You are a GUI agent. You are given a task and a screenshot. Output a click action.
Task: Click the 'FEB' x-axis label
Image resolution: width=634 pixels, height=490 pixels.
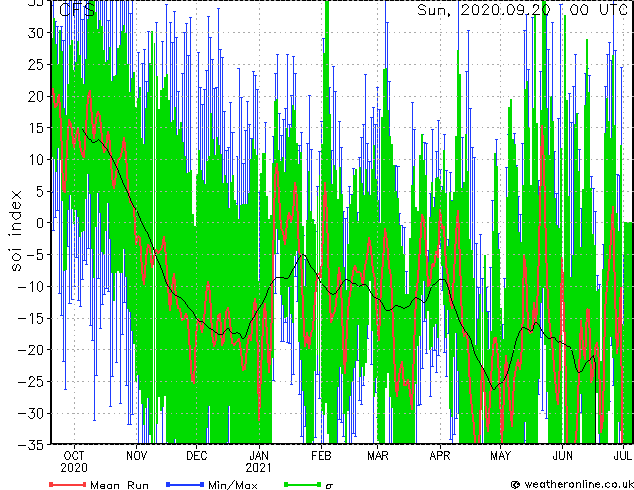coord(321,456)
